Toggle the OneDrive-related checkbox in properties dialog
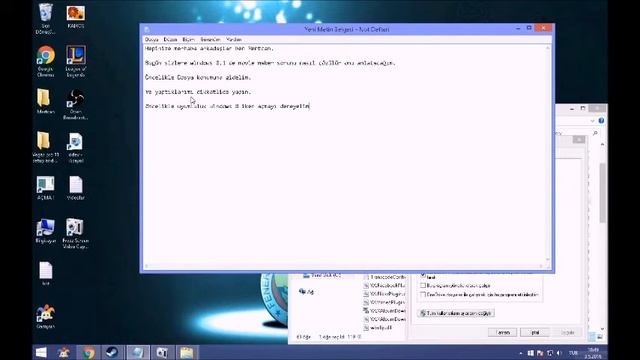Screen dimensions: 640x360 [423, 294]
